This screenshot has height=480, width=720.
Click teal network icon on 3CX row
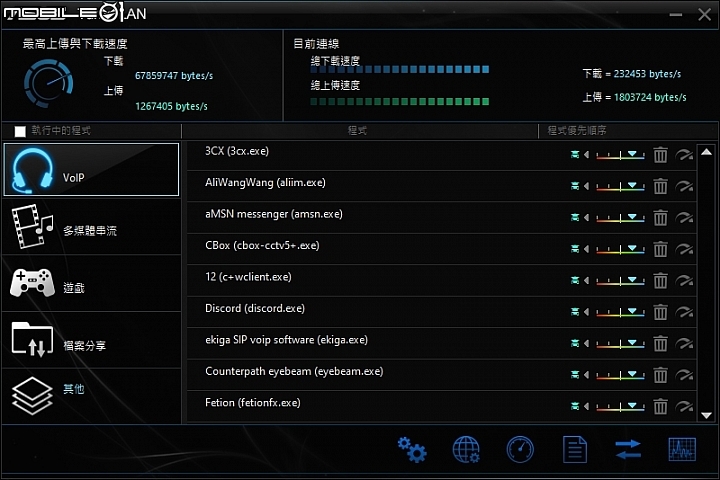click(575, 155)
